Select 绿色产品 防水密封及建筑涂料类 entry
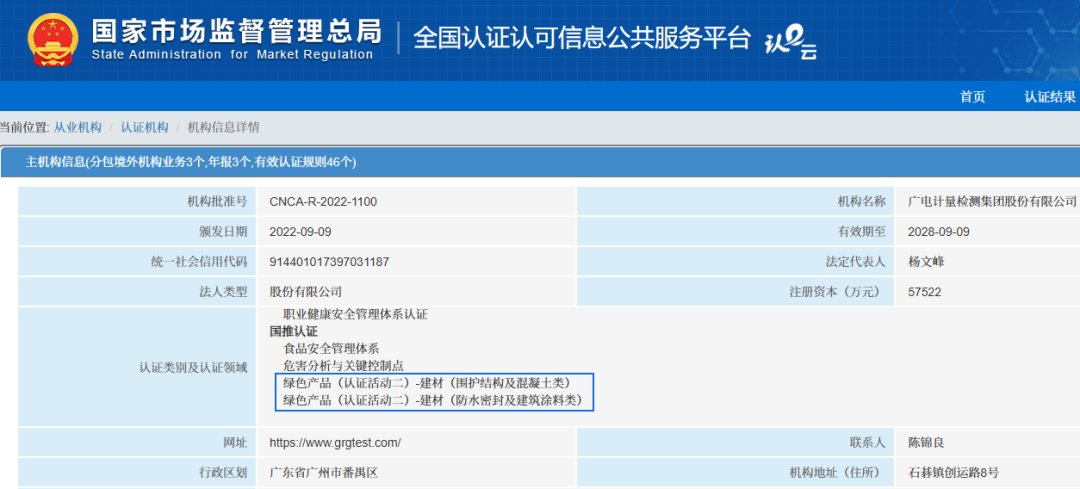This screenshot has width=1080, height=489. pyautogui.click(x=433, y=399)
